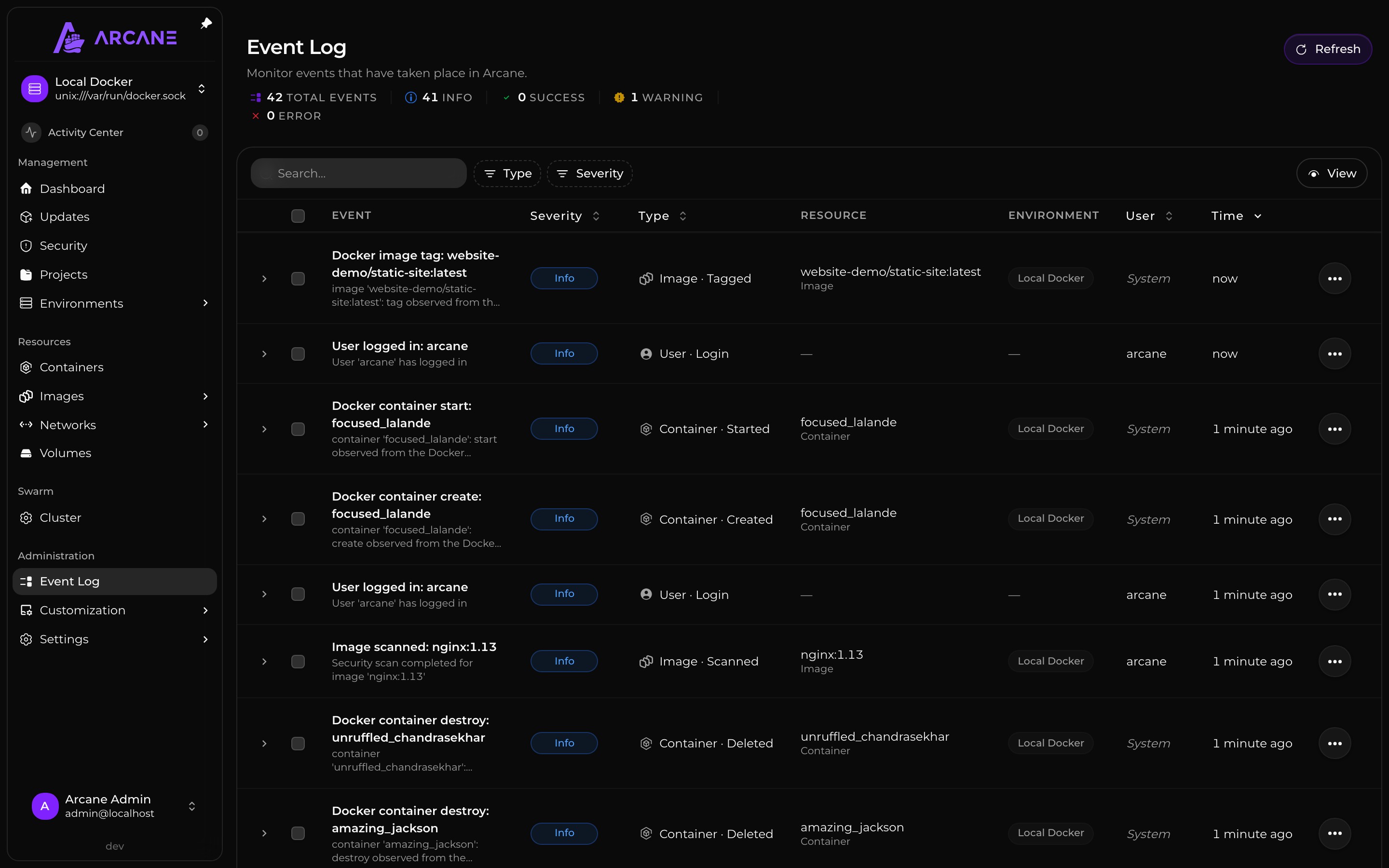Screen dimensions: 1389x868
Task: Open Updates in sidebar
Action: click(115, 217)
